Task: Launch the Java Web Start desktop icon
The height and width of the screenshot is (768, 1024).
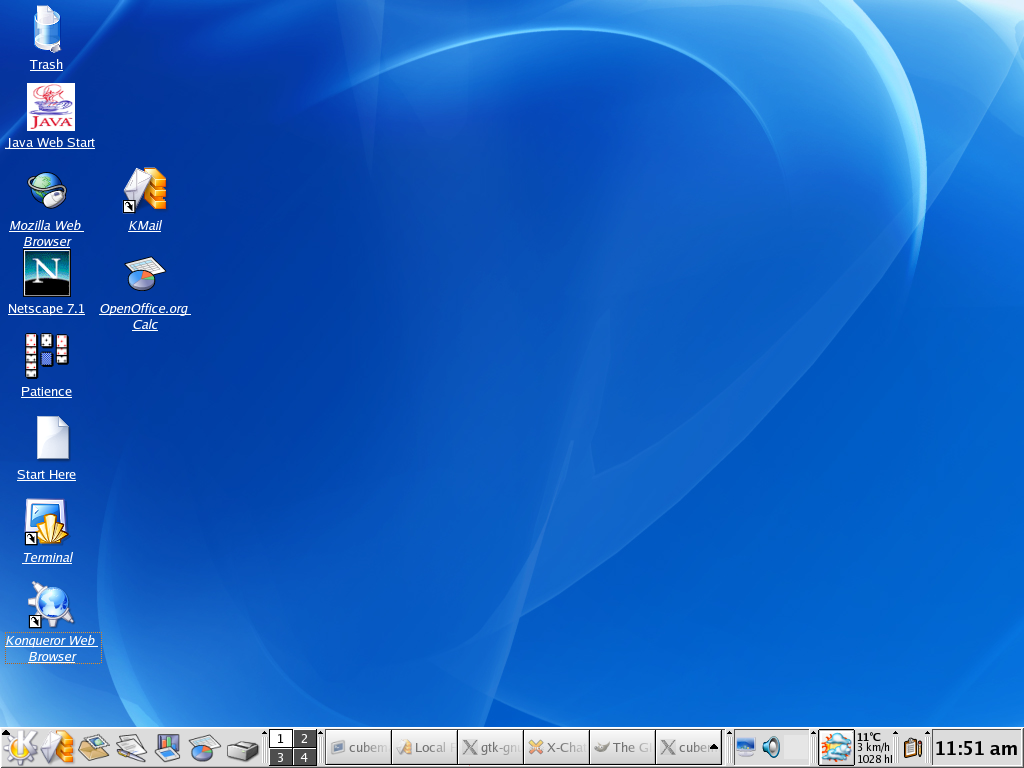Action: (x=51, y=107)
